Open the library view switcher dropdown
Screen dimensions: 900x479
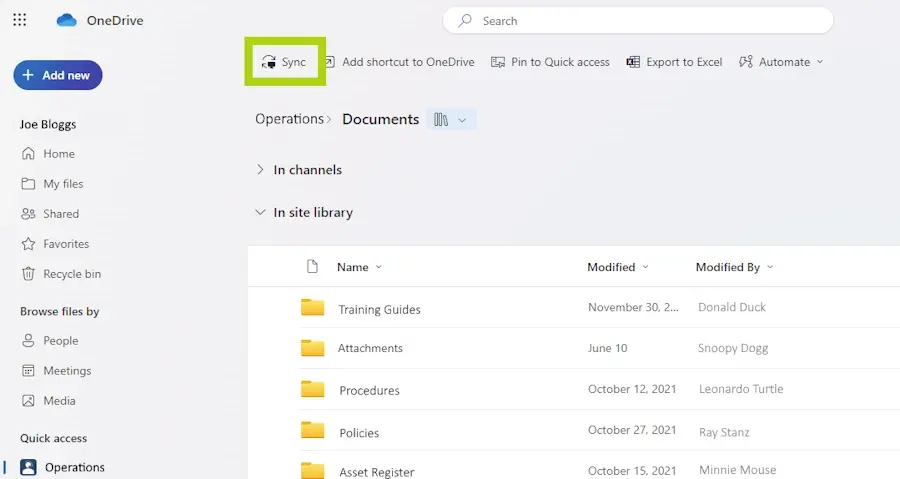(x=451, y=120)
